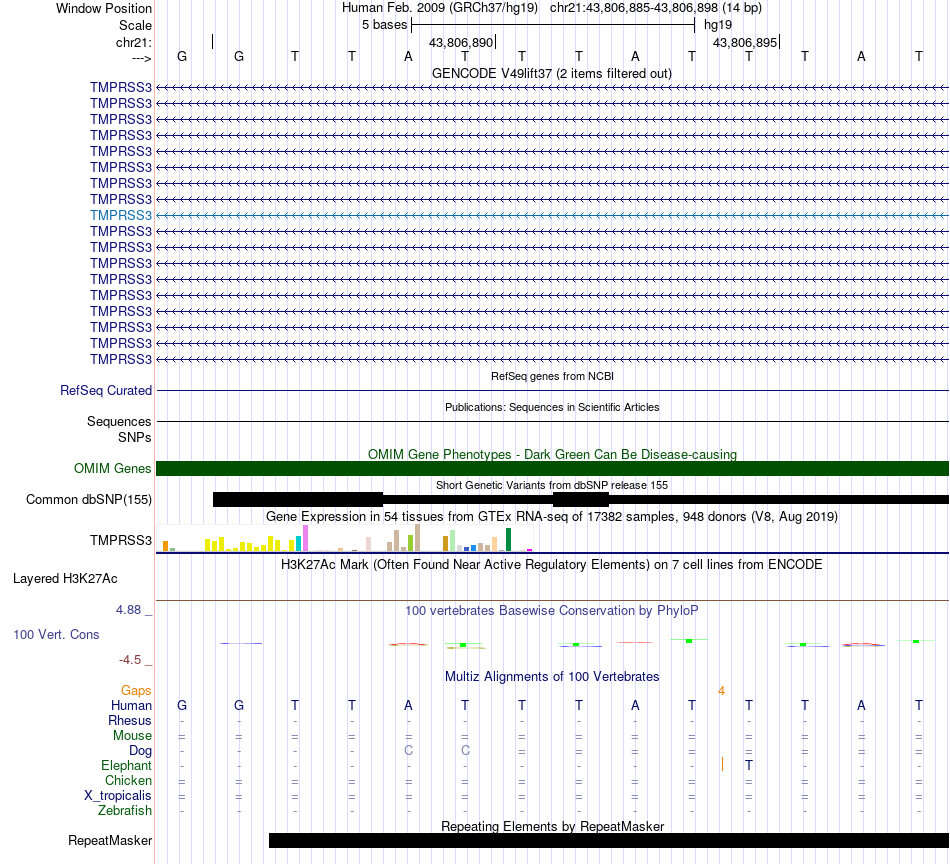Click the TMPRSS3 GTEx expression label

point(121,540)
